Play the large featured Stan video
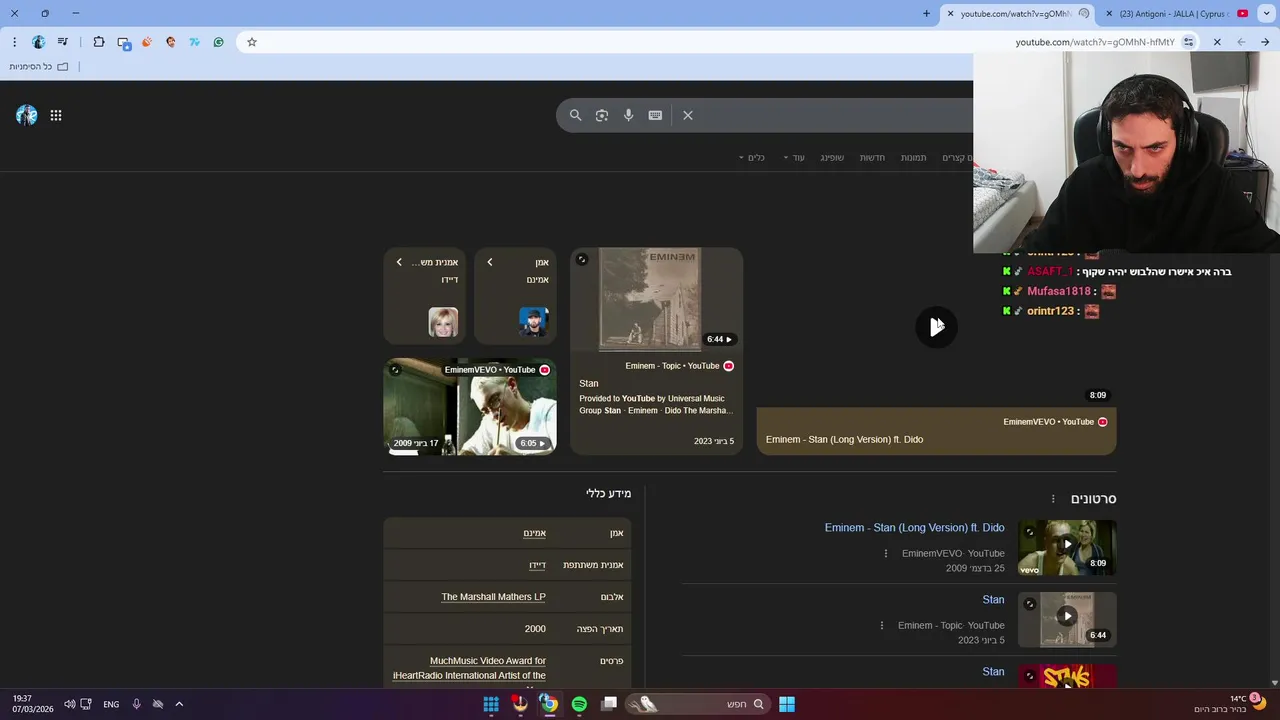 pos(936,327)
